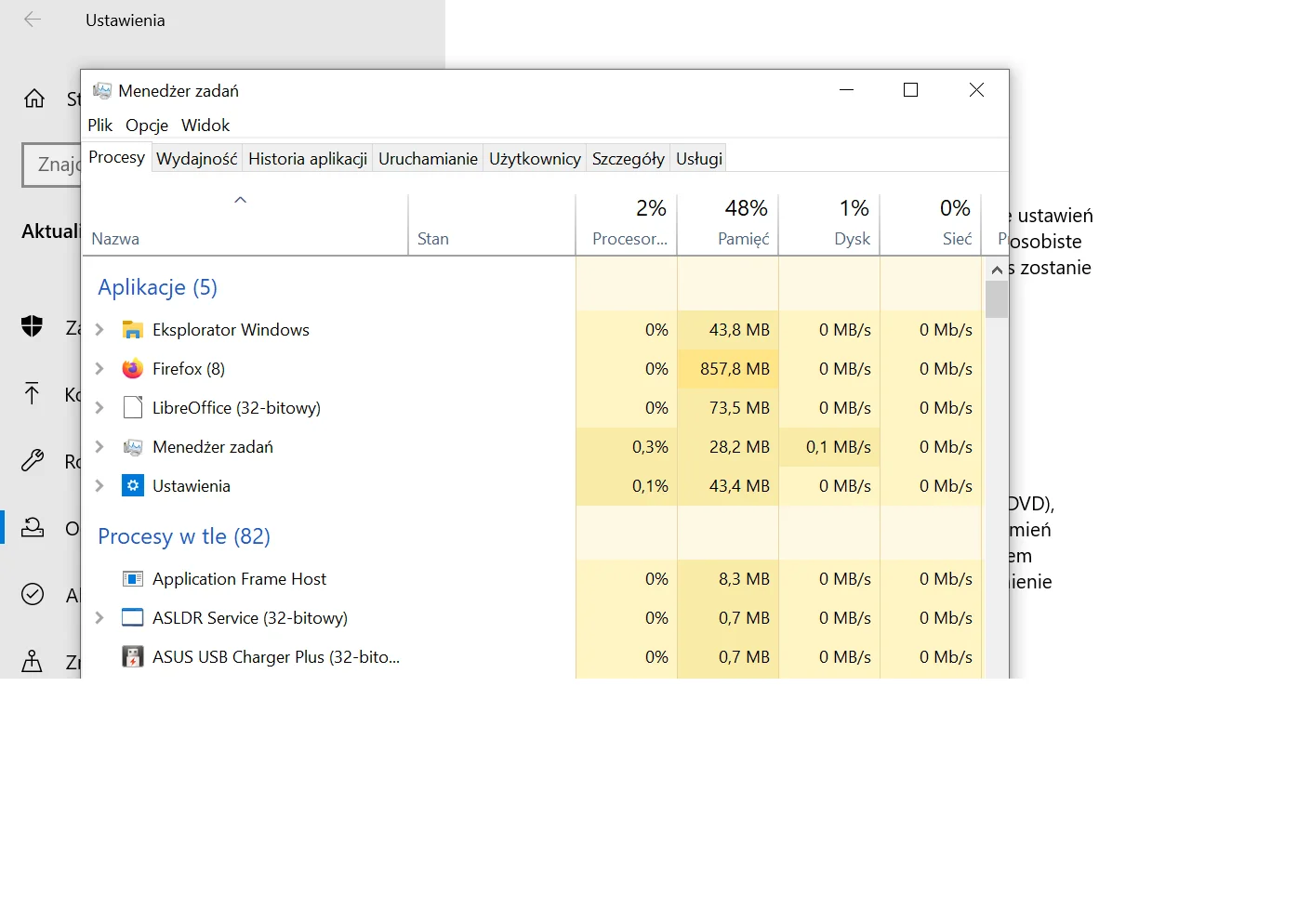This screenshot has width=1311, height=924.
Task: Click the person icon at bottom of Settings sidebar
Action: 32,661
